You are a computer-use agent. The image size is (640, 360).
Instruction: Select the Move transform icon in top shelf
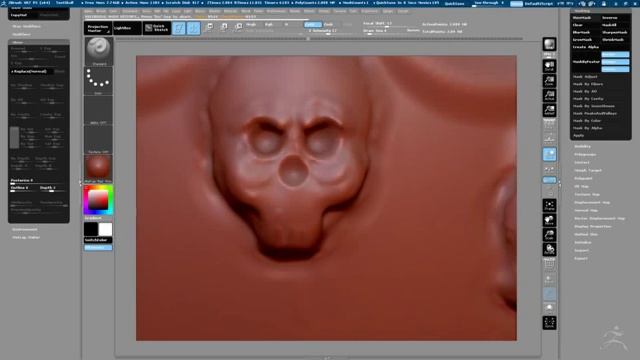point(209,27)
